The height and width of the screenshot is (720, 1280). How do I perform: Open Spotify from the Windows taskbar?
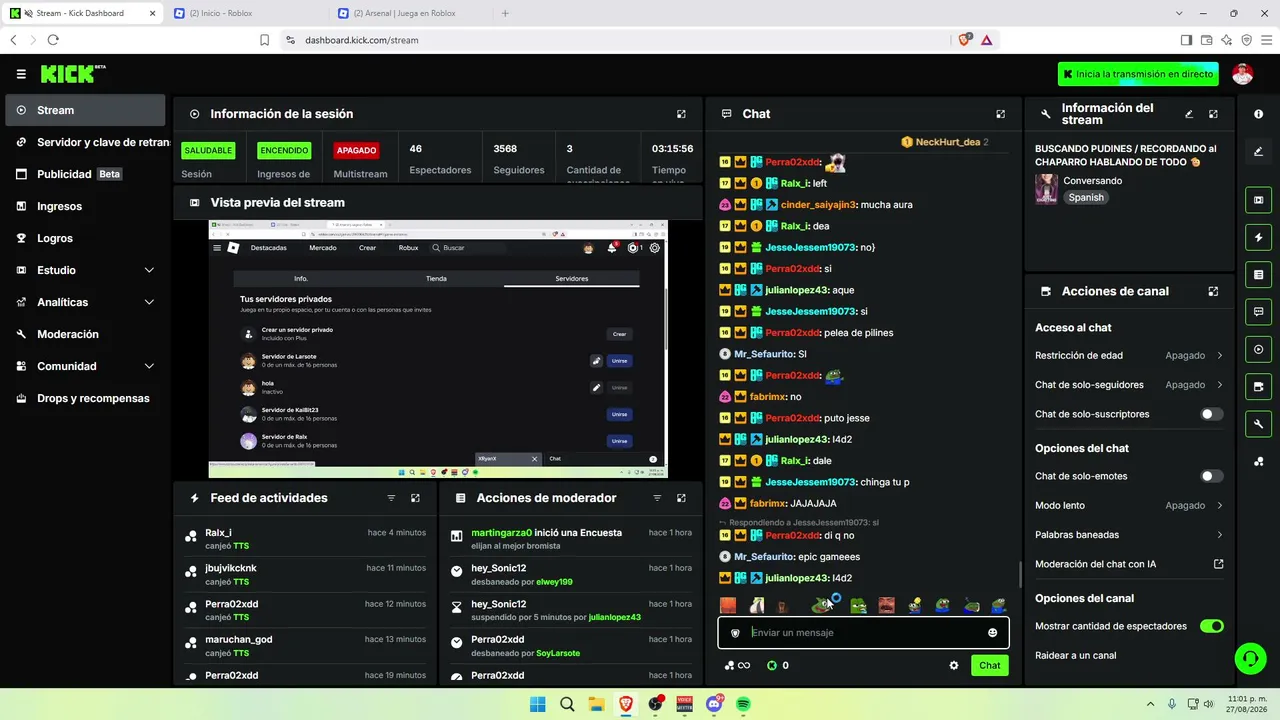tap(743, 704)
